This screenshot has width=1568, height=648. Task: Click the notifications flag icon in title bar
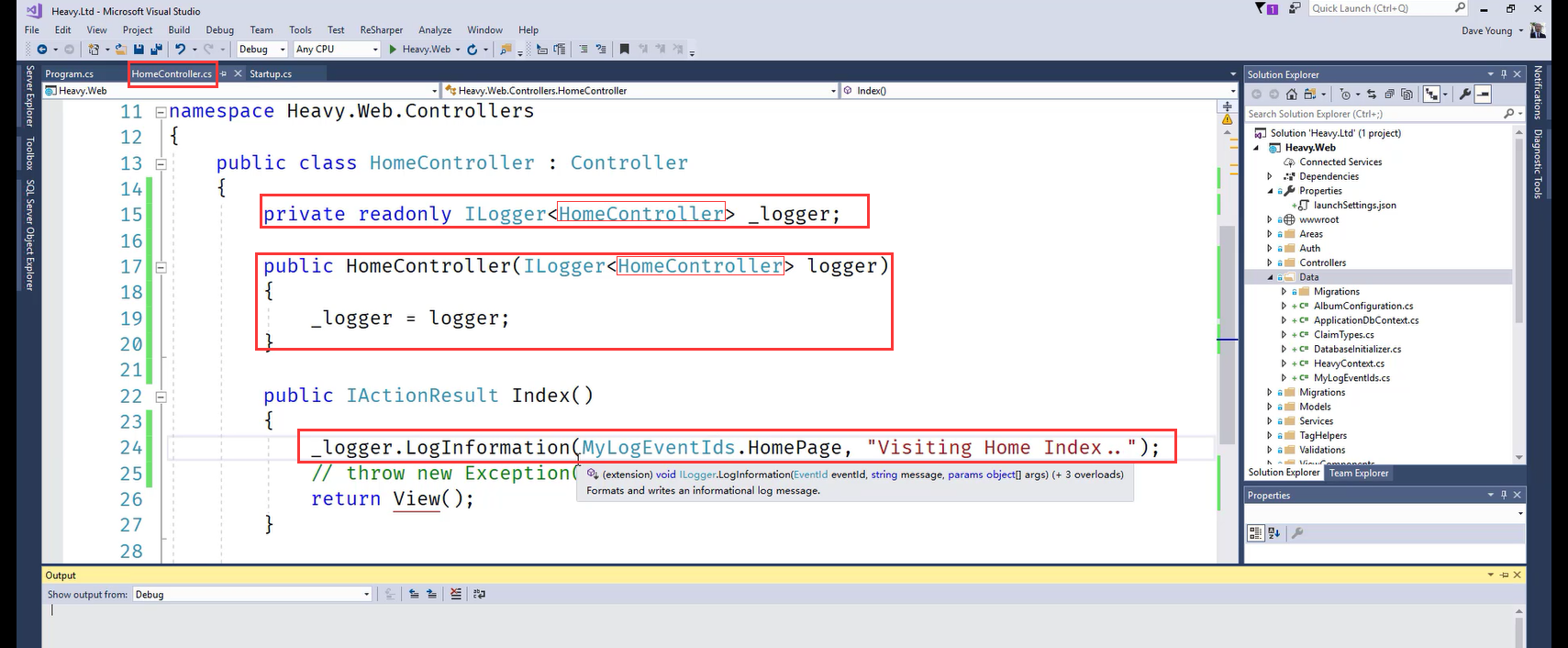click(x=1266, y=8)
